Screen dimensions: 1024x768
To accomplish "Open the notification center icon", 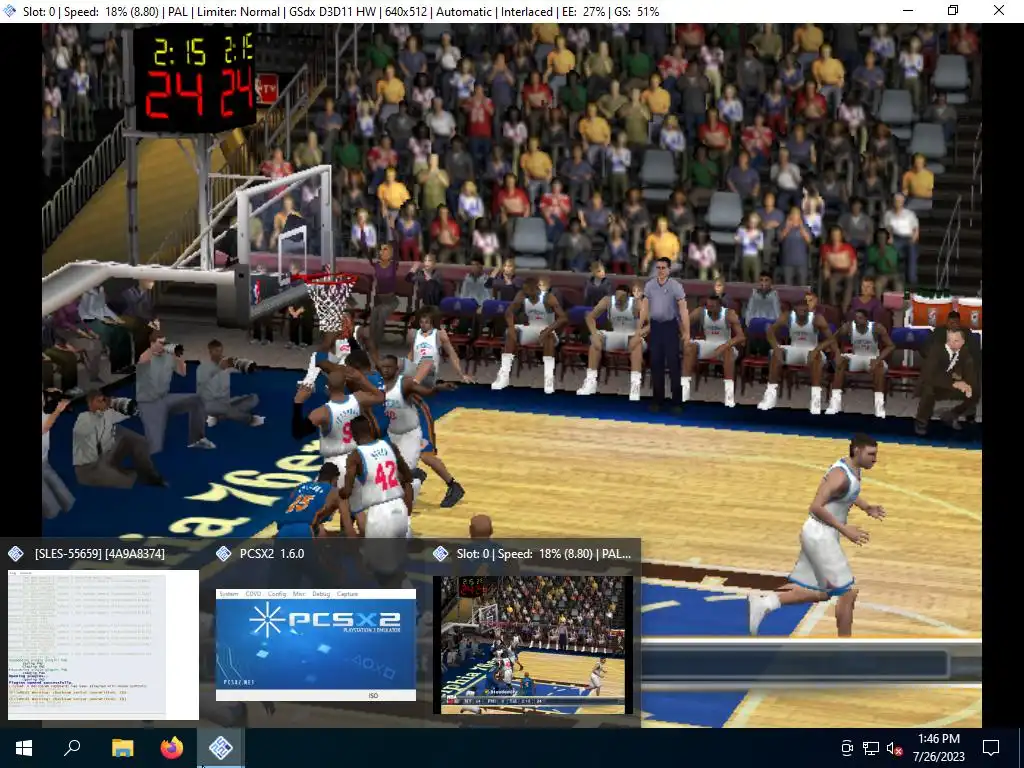I will point(991,748).
